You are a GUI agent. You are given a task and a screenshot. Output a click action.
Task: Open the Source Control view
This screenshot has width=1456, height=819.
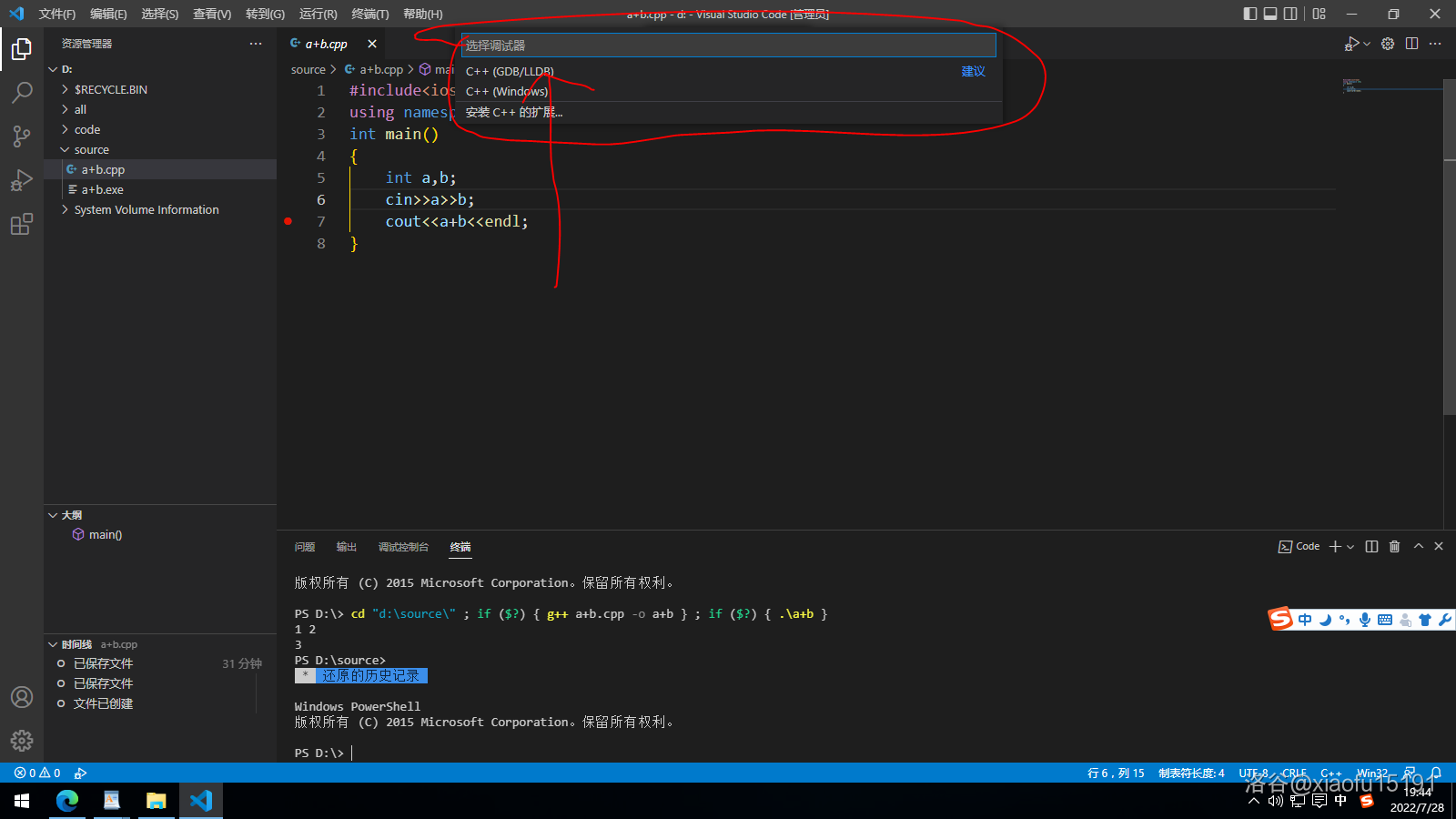tap(22, 136)
